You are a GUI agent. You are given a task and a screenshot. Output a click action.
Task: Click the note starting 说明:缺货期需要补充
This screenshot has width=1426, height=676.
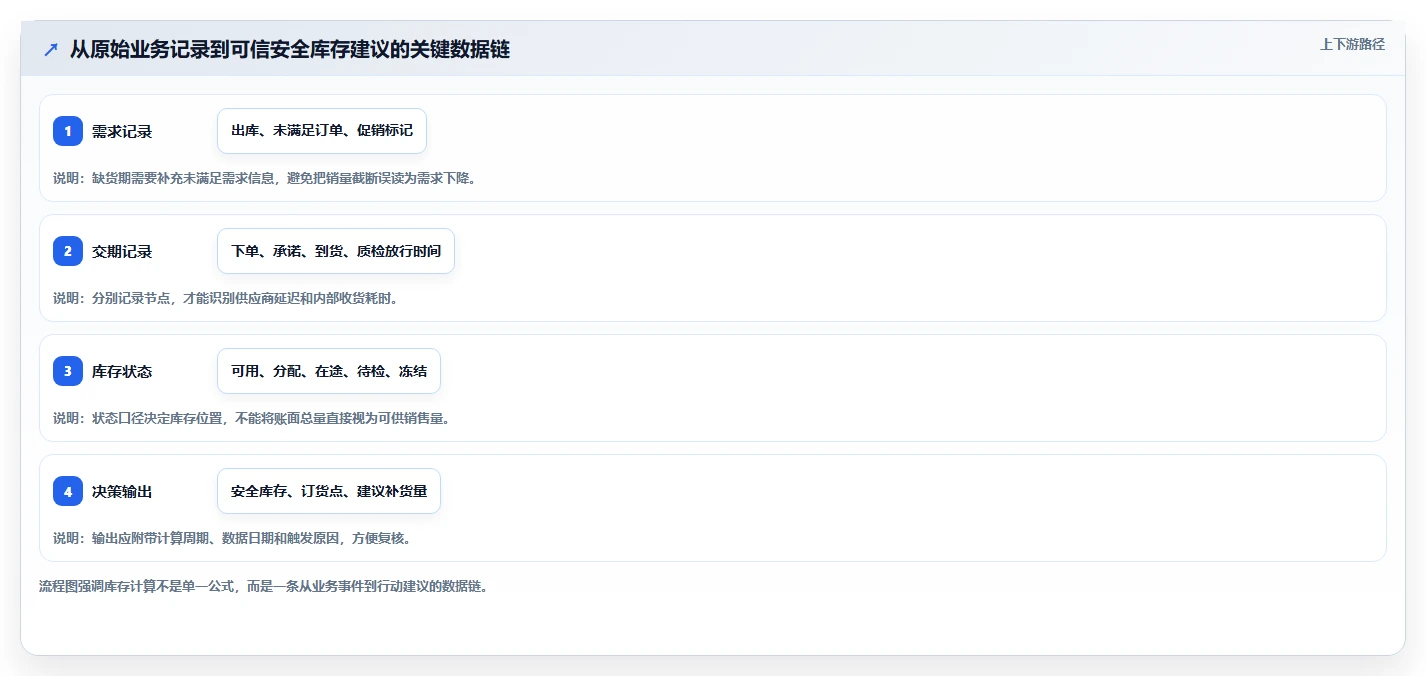pyautogui.click(x=265, y=178)
